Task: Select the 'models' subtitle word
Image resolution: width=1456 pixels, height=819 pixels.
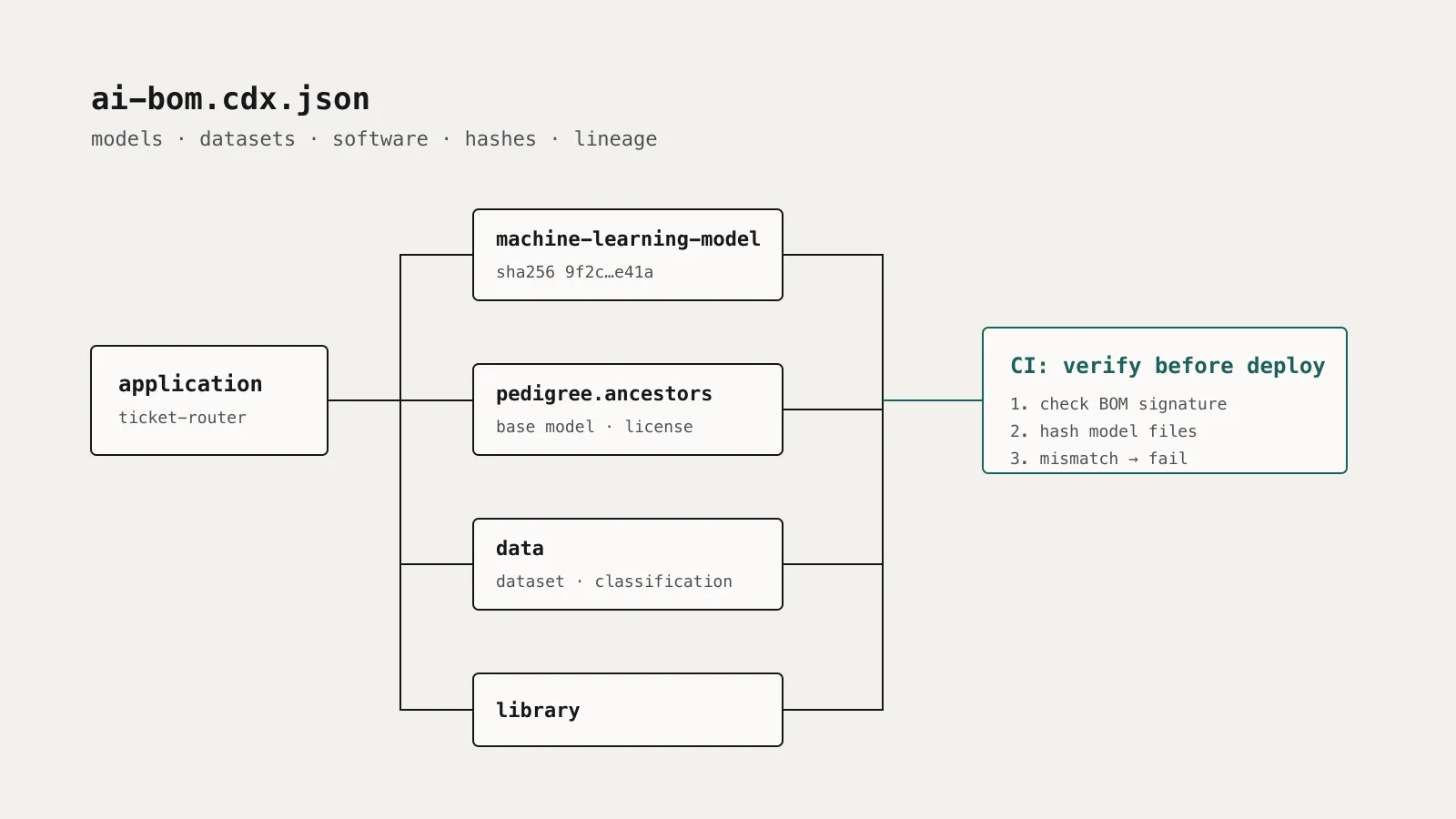Action: [x=126, y=139]
